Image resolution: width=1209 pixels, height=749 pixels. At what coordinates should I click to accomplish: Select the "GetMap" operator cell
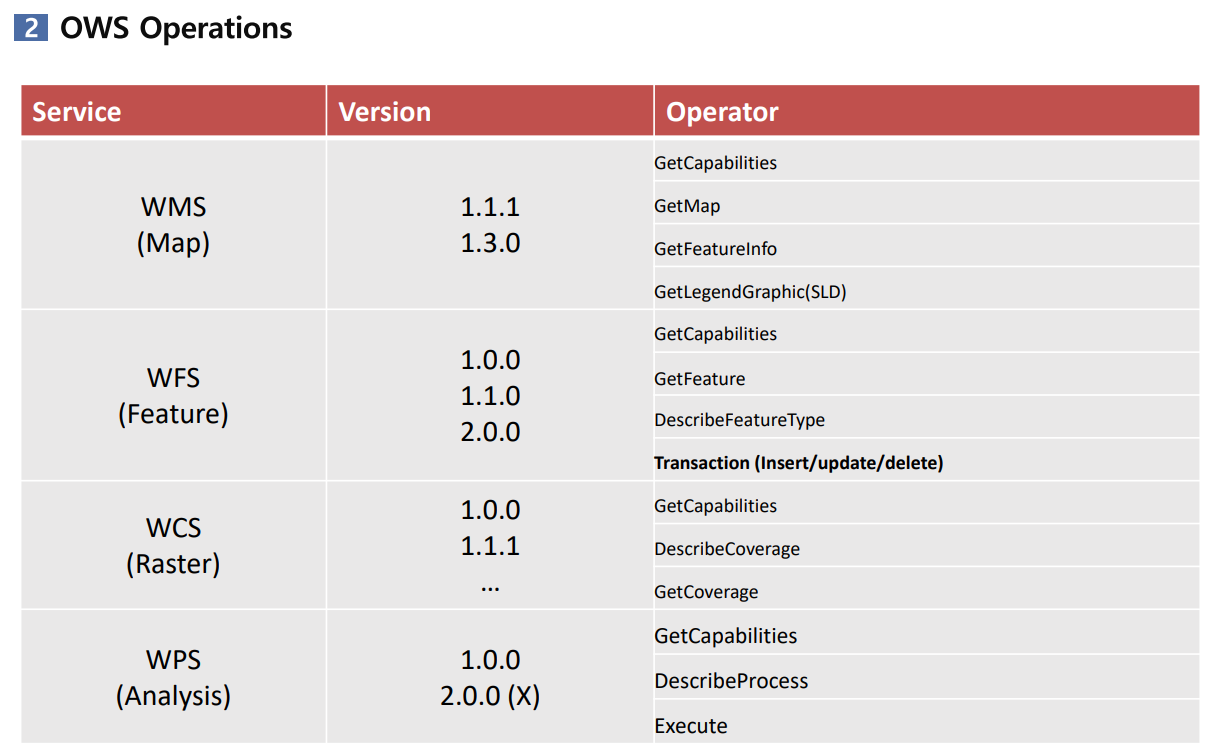[x=927, y=204]
